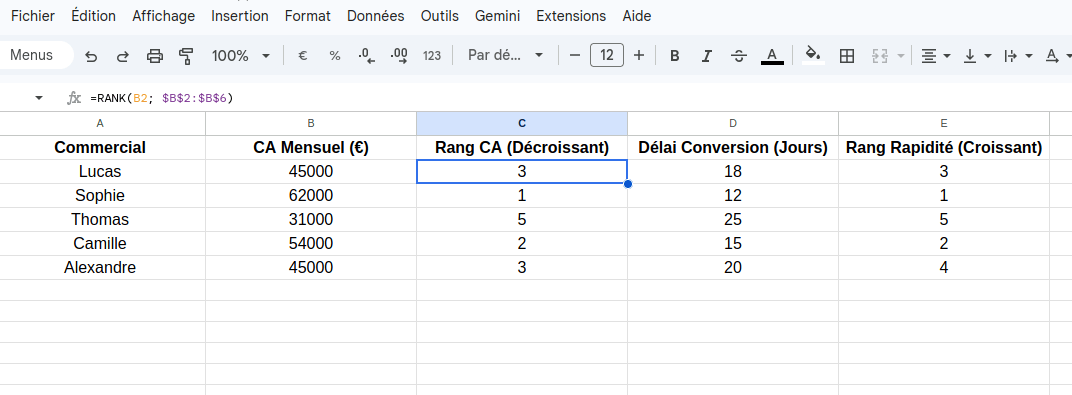
Task: Click the undo arrow icon
Action: click(91, 56)
